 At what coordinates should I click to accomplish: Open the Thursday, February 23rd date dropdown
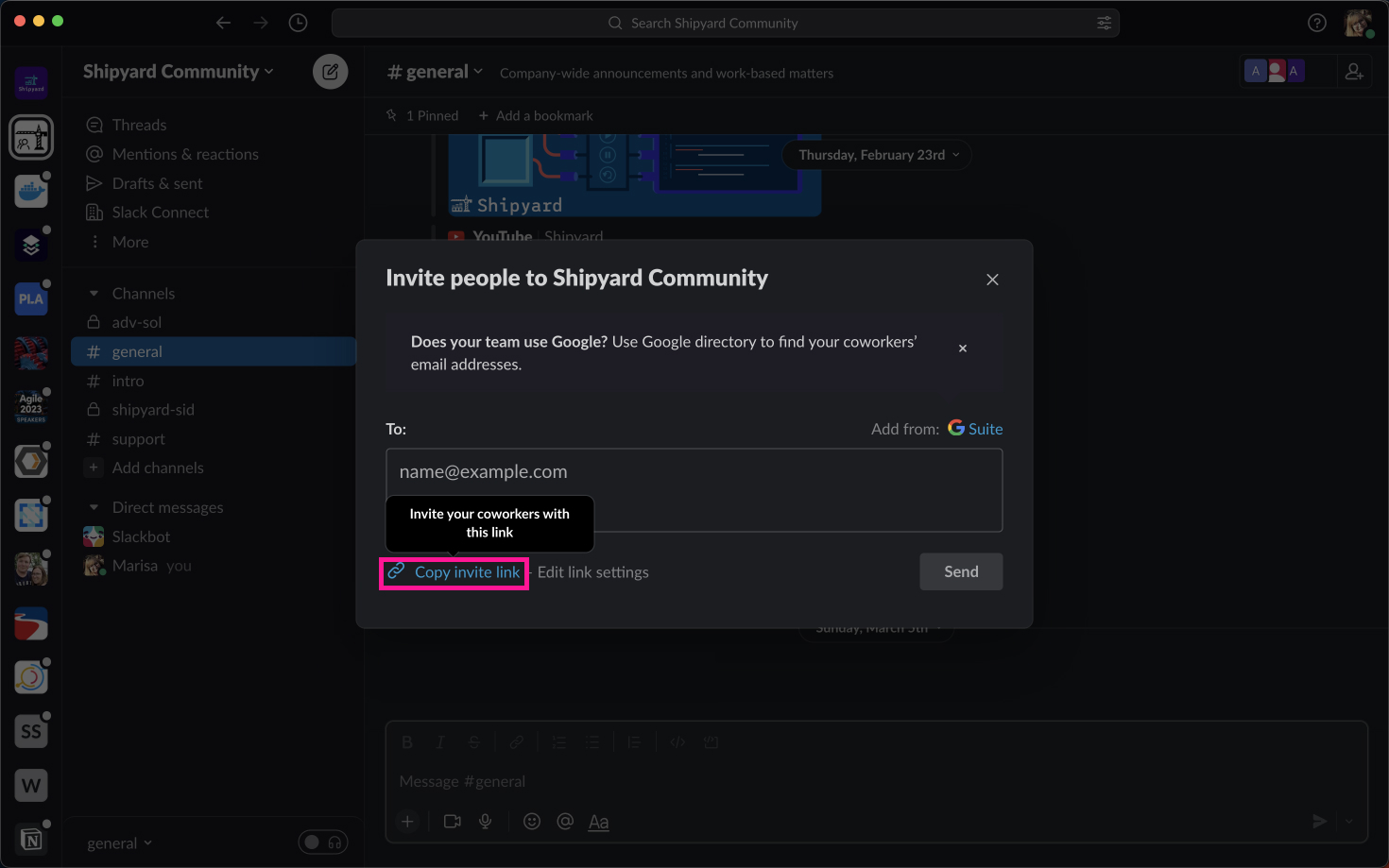[x=878, y=155]
